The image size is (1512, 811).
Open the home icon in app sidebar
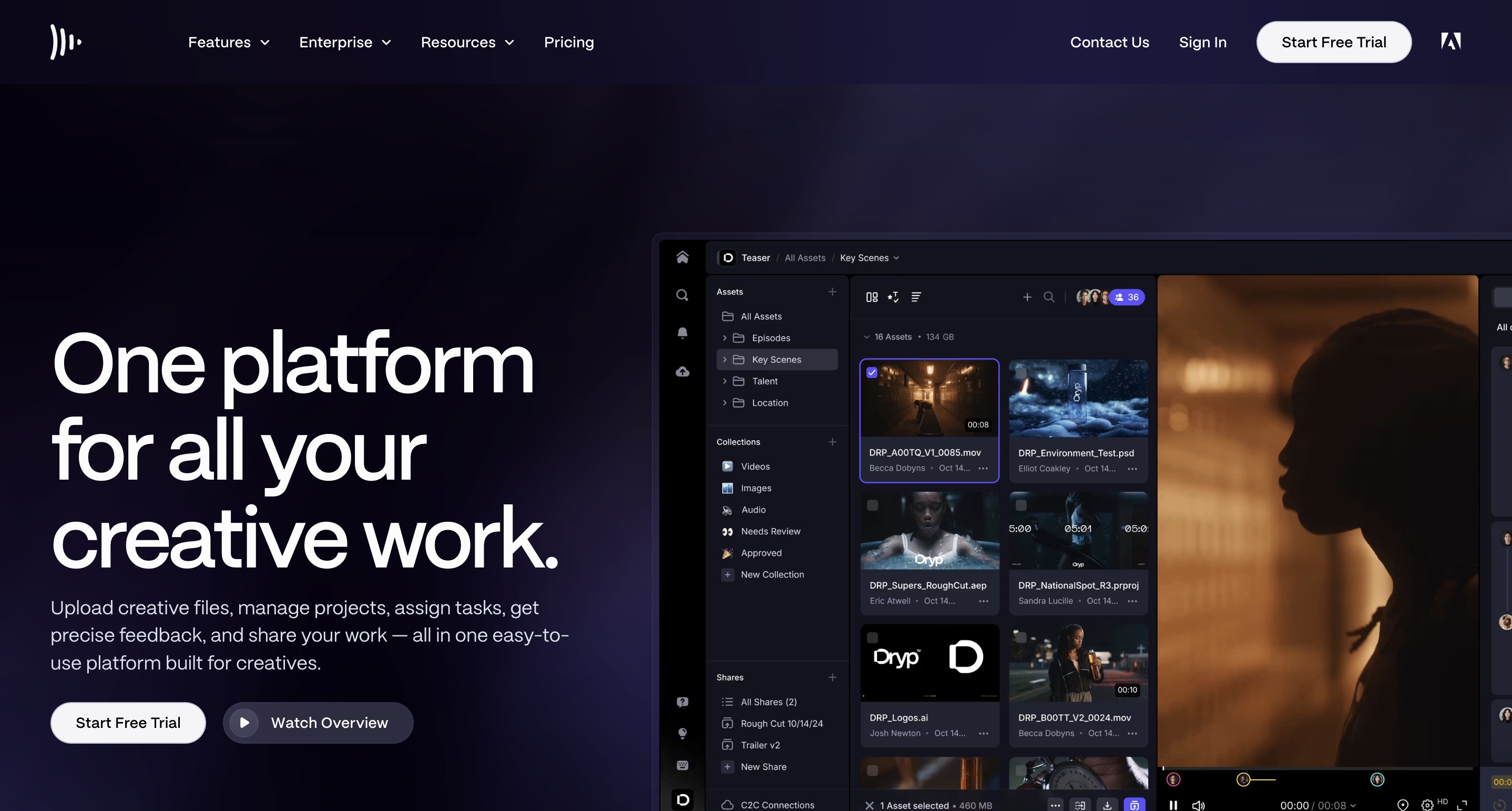(682, 257)
